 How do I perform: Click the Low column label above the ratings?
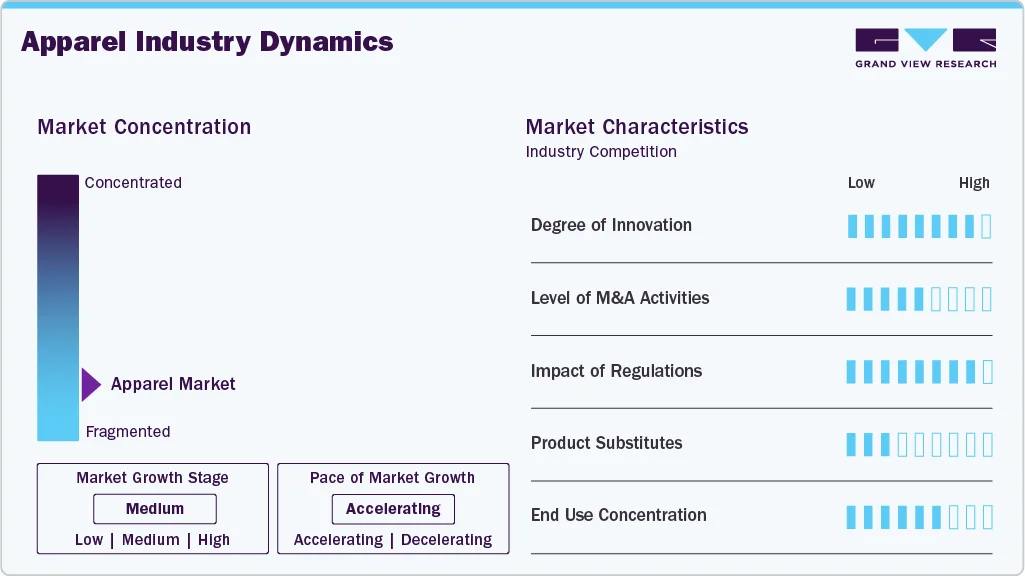point(861,183)
